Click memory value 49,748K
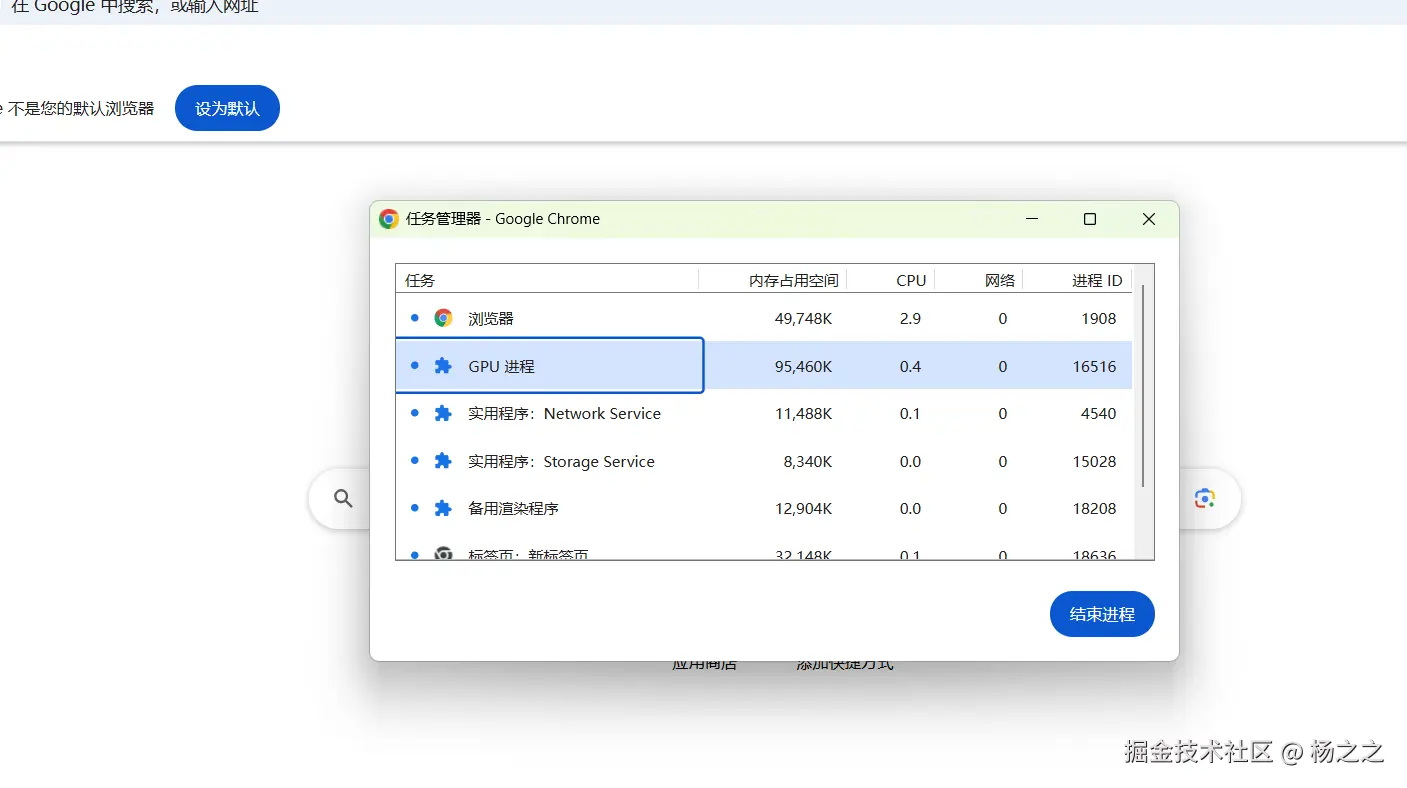Image resolution: width=1407 pixels, height=788 pixels. pyautogui.click(x=803, y=318)
